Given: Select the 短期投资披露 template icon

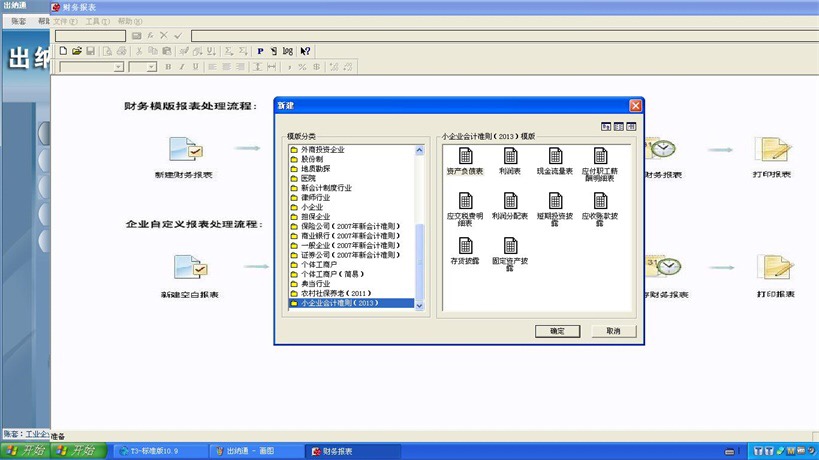Looking at the screenshot, I should click(x=555, y=201).
